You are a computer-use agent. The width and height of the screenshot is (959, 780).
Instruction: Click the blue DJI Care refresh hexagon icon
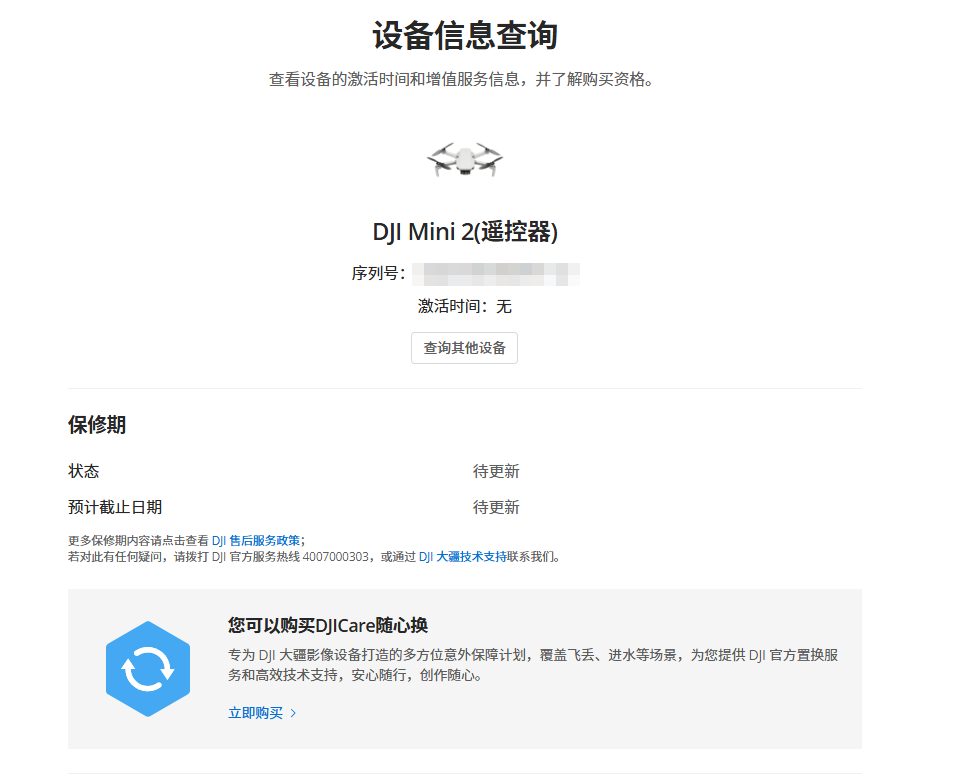(x=148, y=669)
